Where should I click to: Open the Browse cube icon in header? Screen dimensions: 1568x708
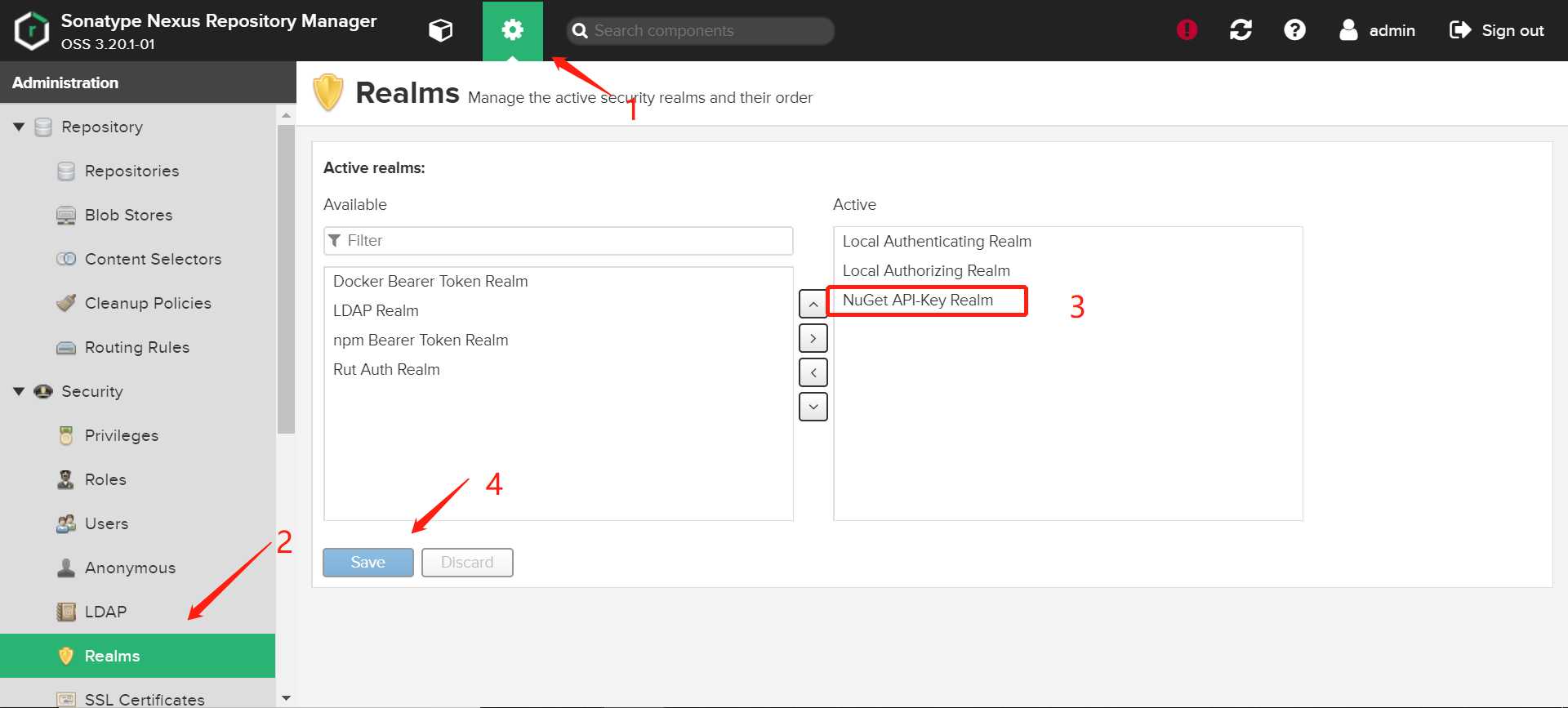440,31
